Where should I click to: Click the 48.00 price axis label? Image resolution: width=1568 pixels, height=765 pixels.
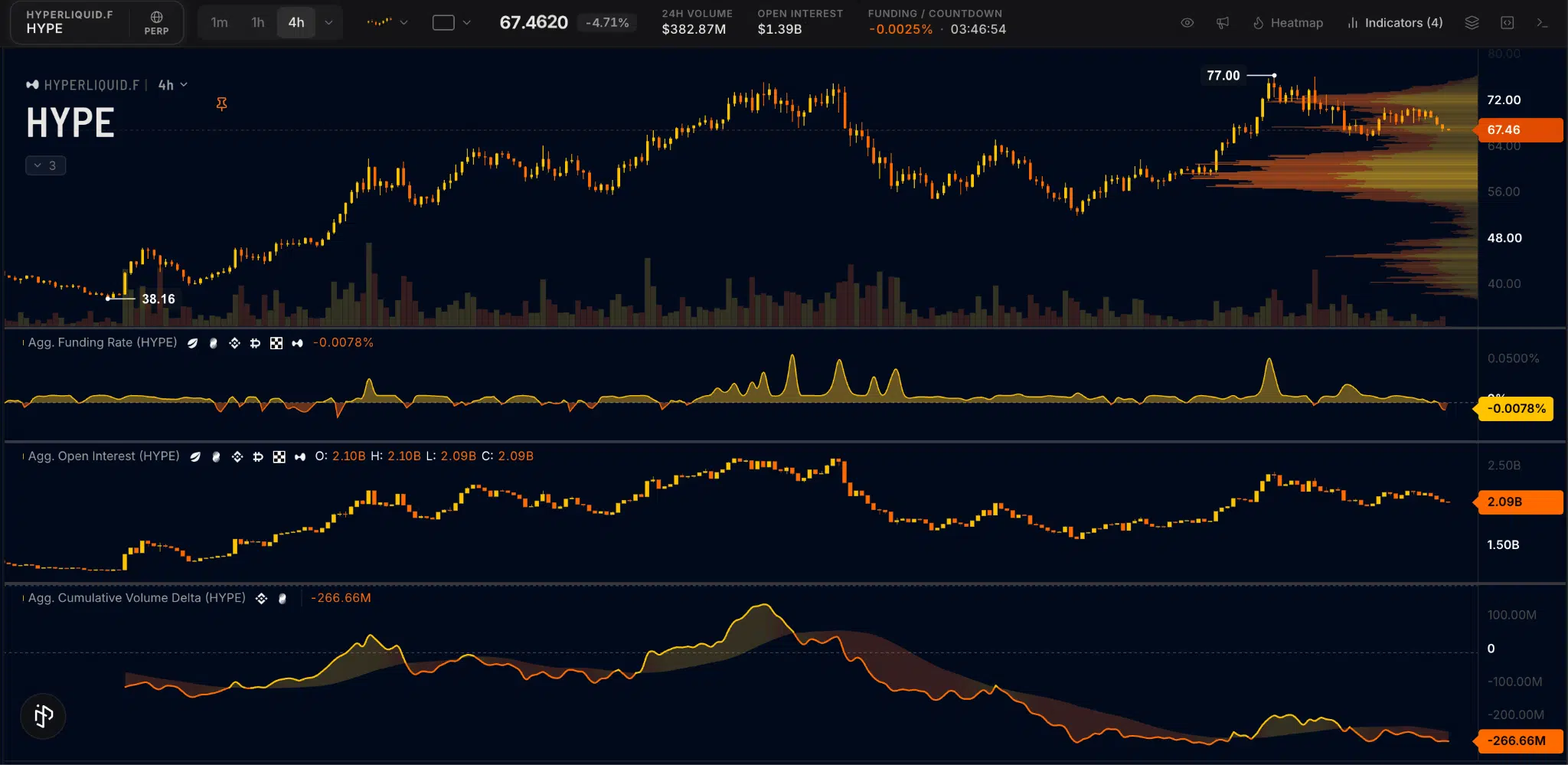click(x=1504, y=237)
